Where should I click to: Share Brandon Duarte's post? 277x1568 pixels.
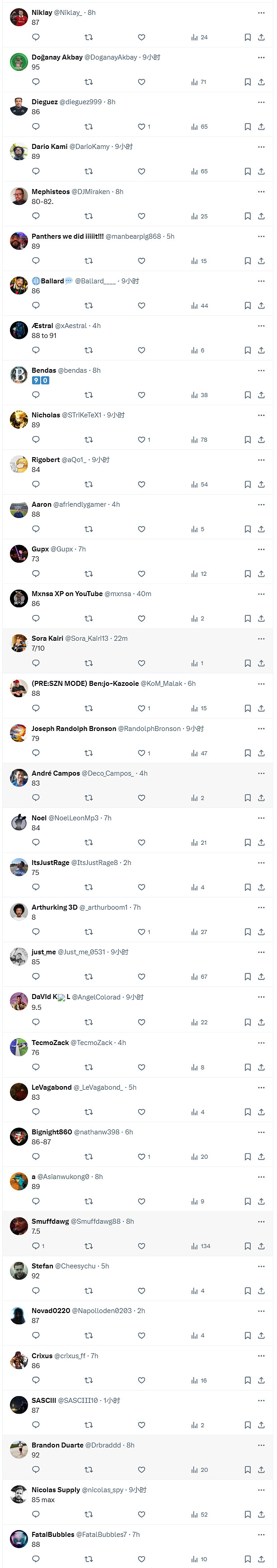(261, 1469)
